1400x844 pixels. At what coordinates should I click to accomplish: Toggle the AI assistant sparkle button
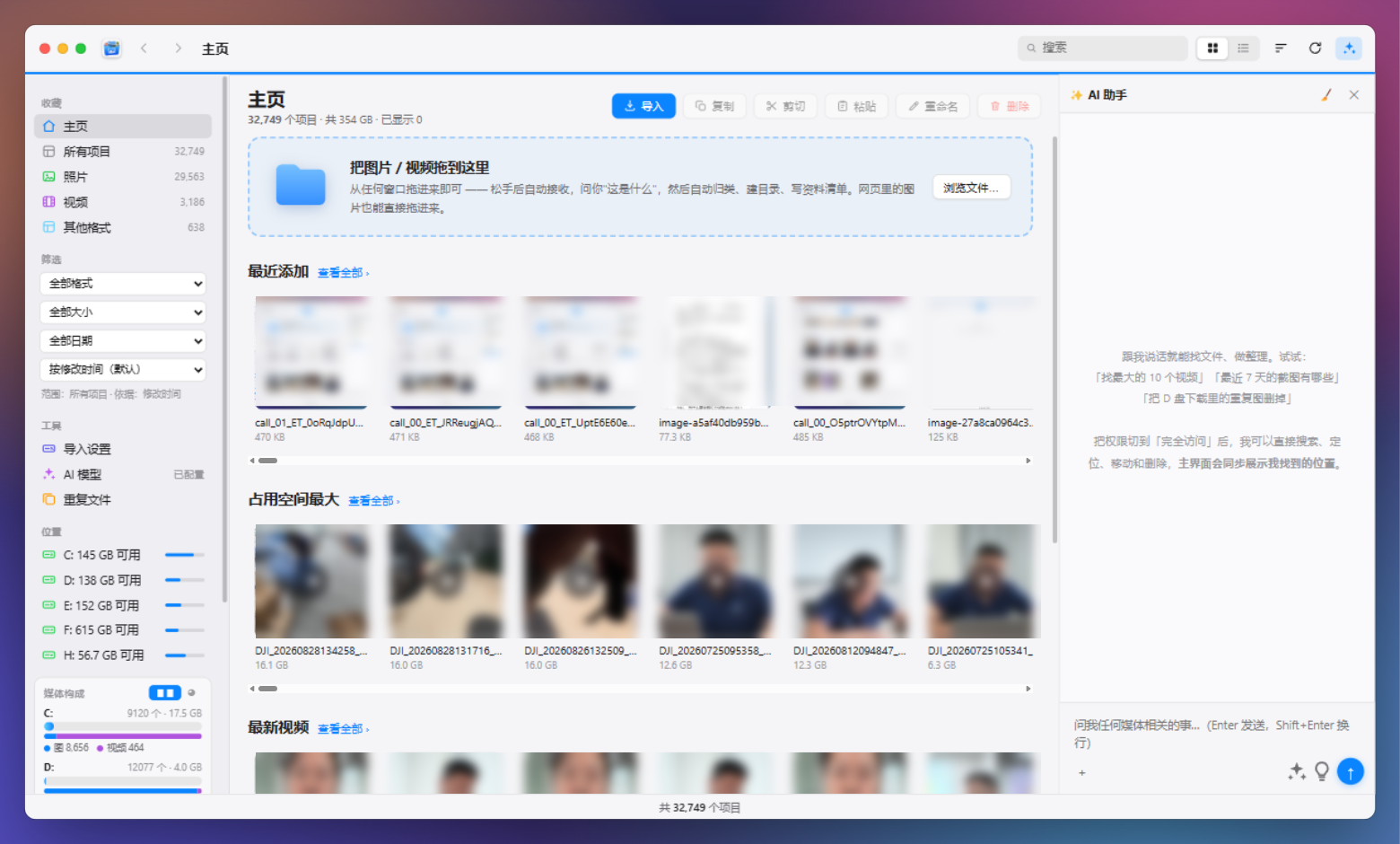tap(1349, 48)
